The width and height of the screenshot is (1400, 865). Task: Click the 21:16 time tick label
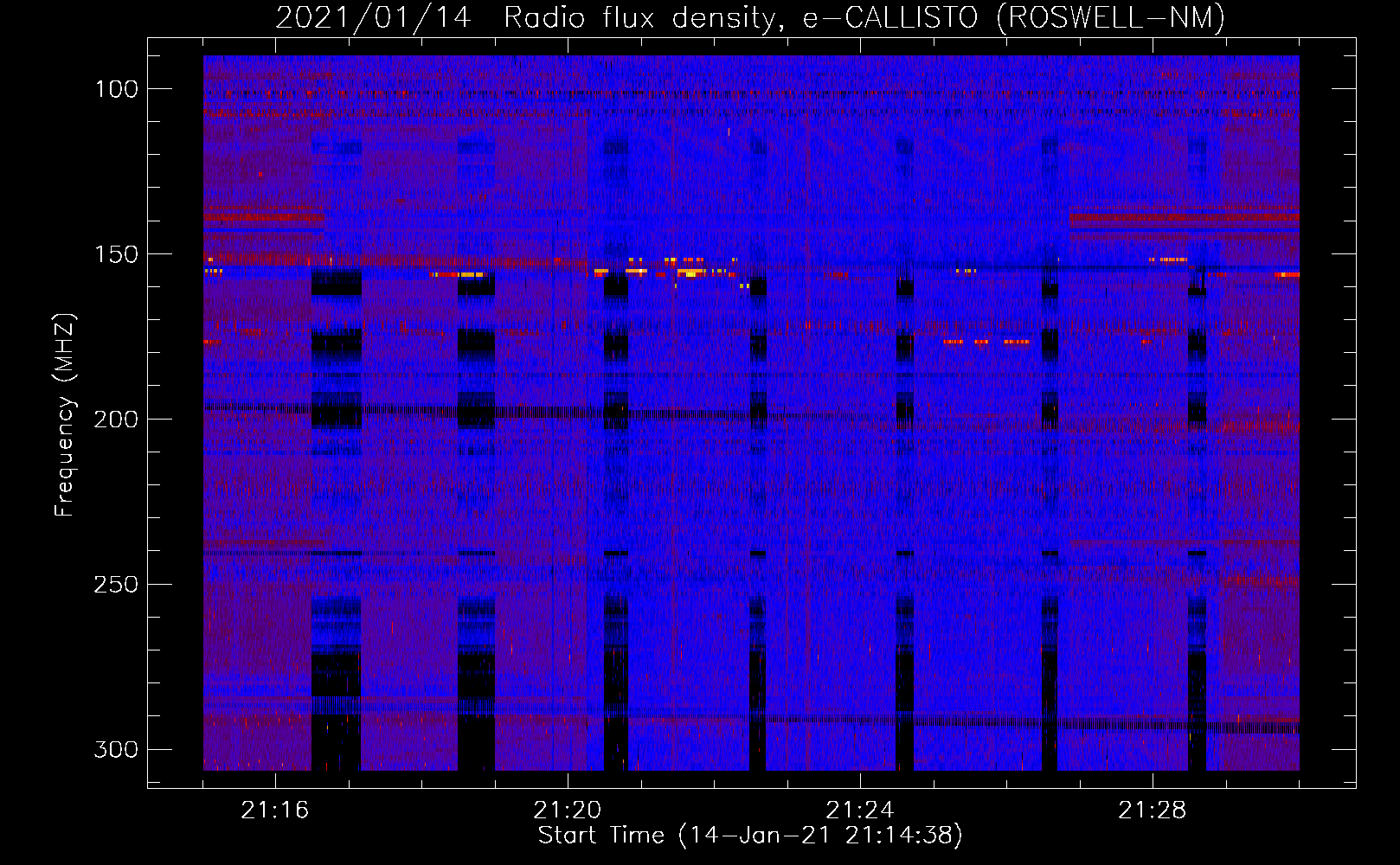point(275,811)
